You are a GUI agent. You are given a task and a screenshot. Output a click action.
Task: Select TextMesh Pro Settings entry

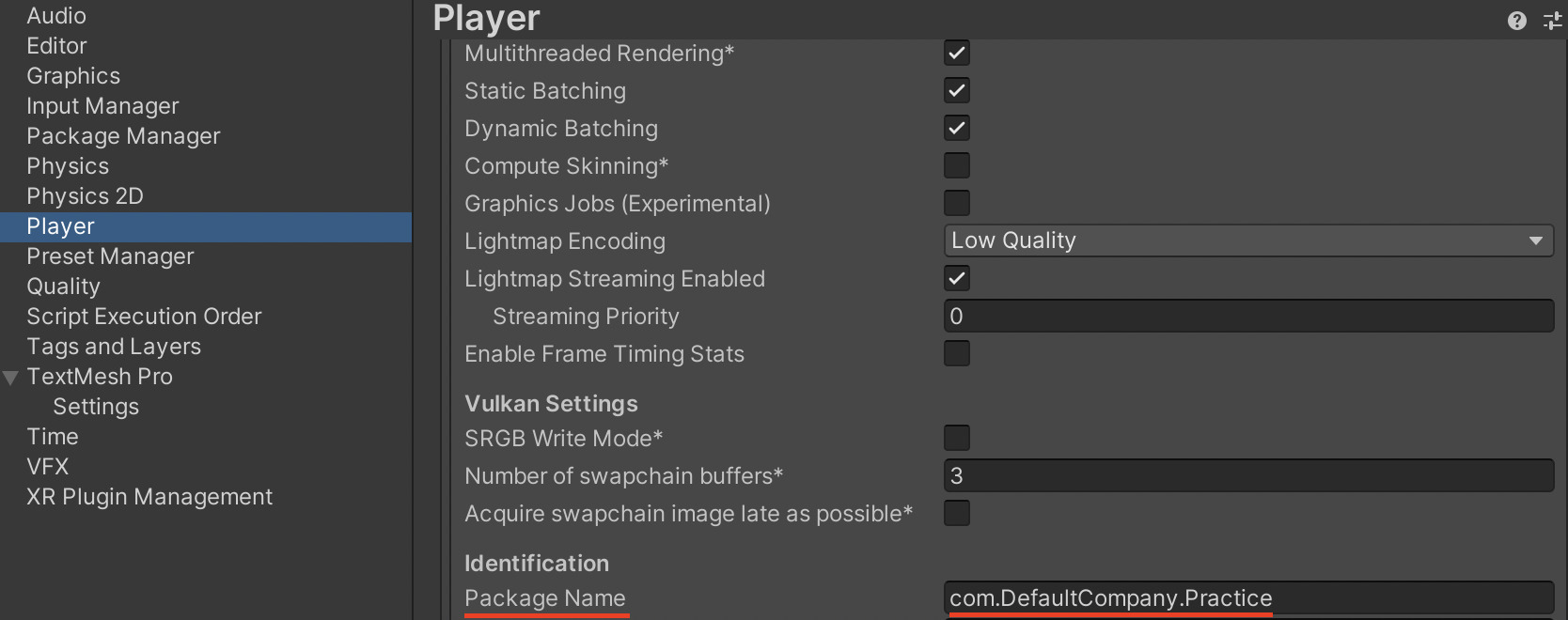96,406
